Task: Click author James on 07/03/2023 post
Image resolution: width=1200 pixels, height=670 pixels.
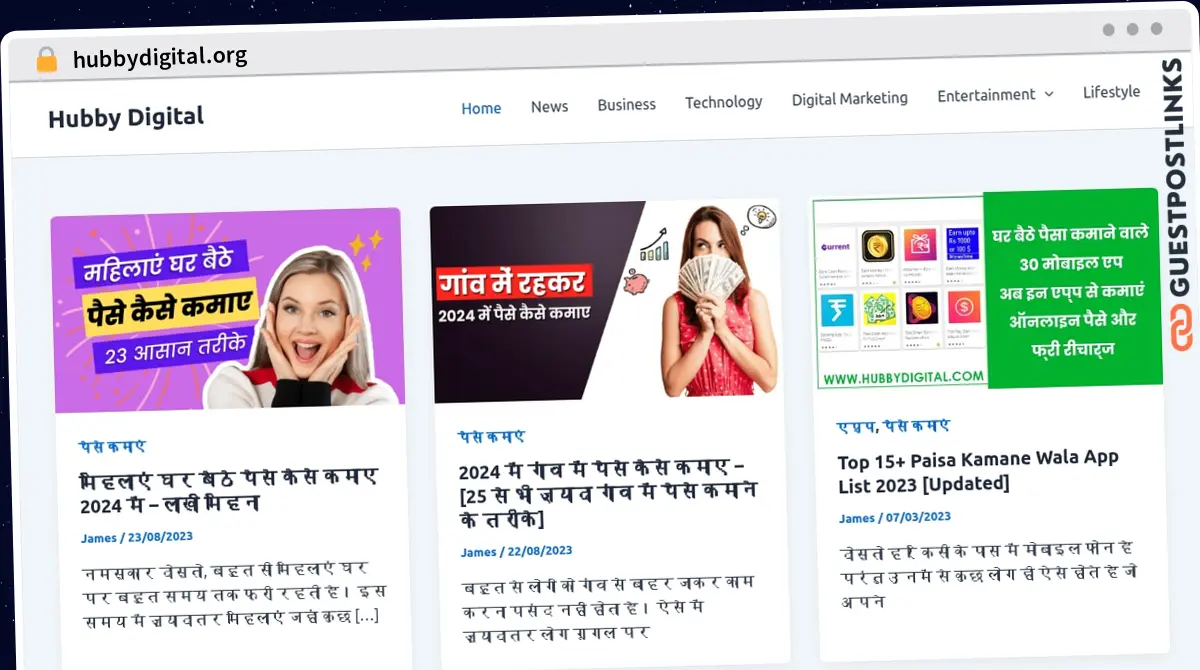Action: 856,518
